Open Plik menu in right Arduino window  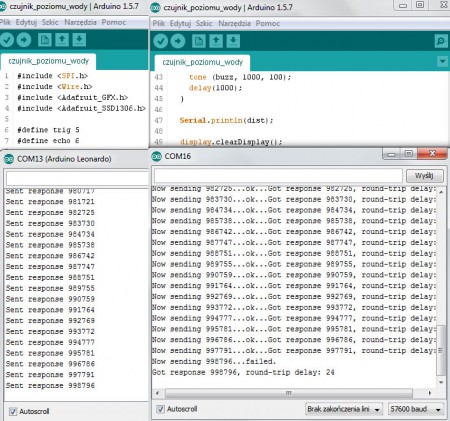point(159,23)
